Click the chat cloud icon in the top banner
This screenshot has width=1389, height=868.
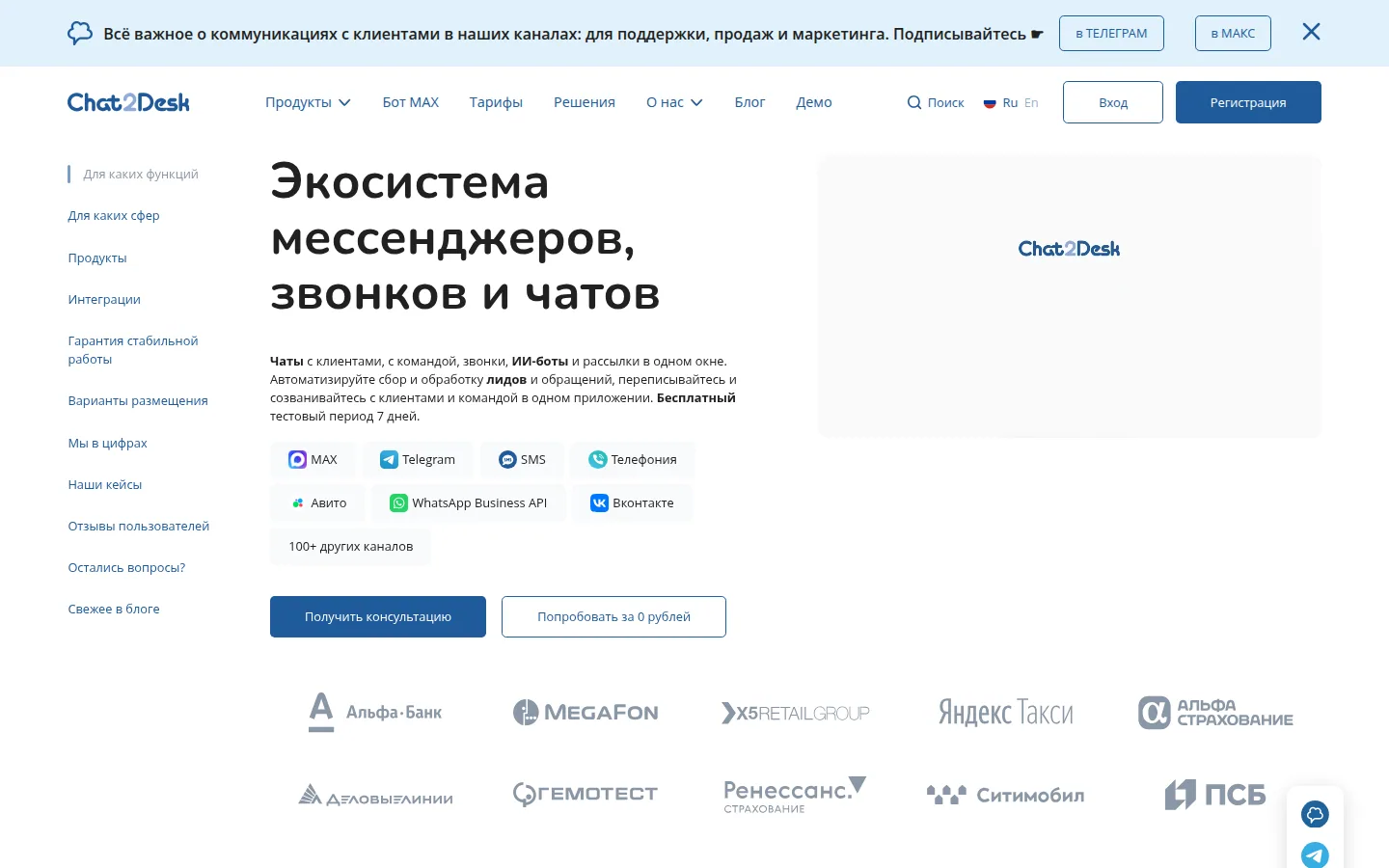pos(80,33)
